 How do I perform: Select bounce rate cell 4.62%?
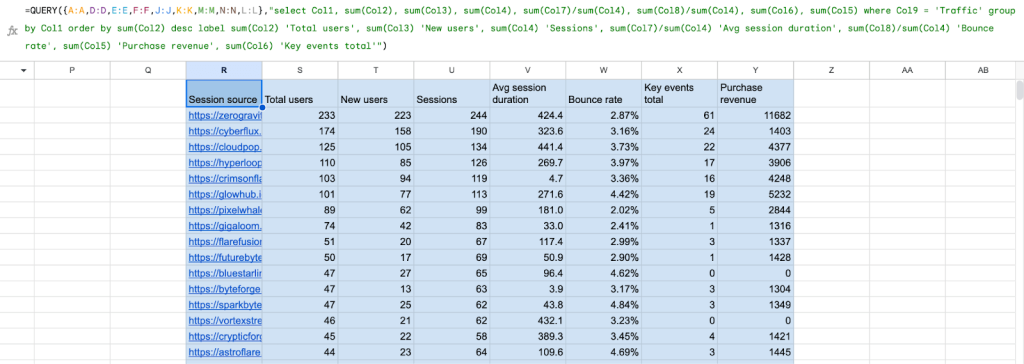tap(603, 273)
